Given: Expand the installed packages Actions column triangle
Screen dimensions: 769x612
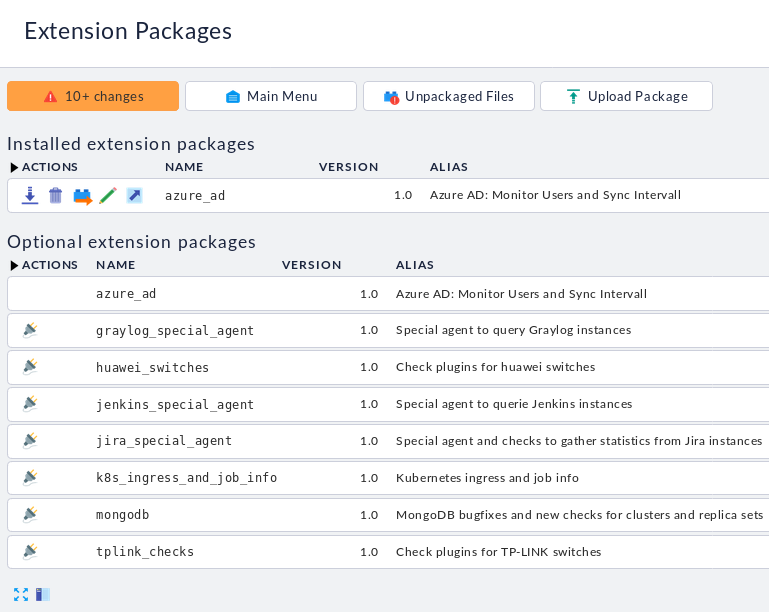Looking at the screenshot, I should pyautogui.click(x=14, y=168).
